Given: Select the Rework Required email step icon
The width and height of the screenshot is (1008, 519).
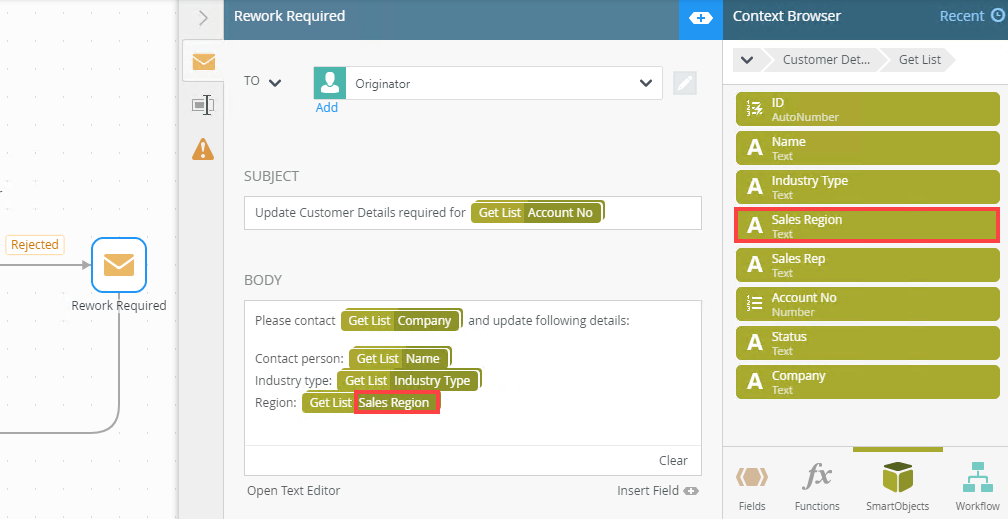Looking at the screenshot, I should 119,265.
